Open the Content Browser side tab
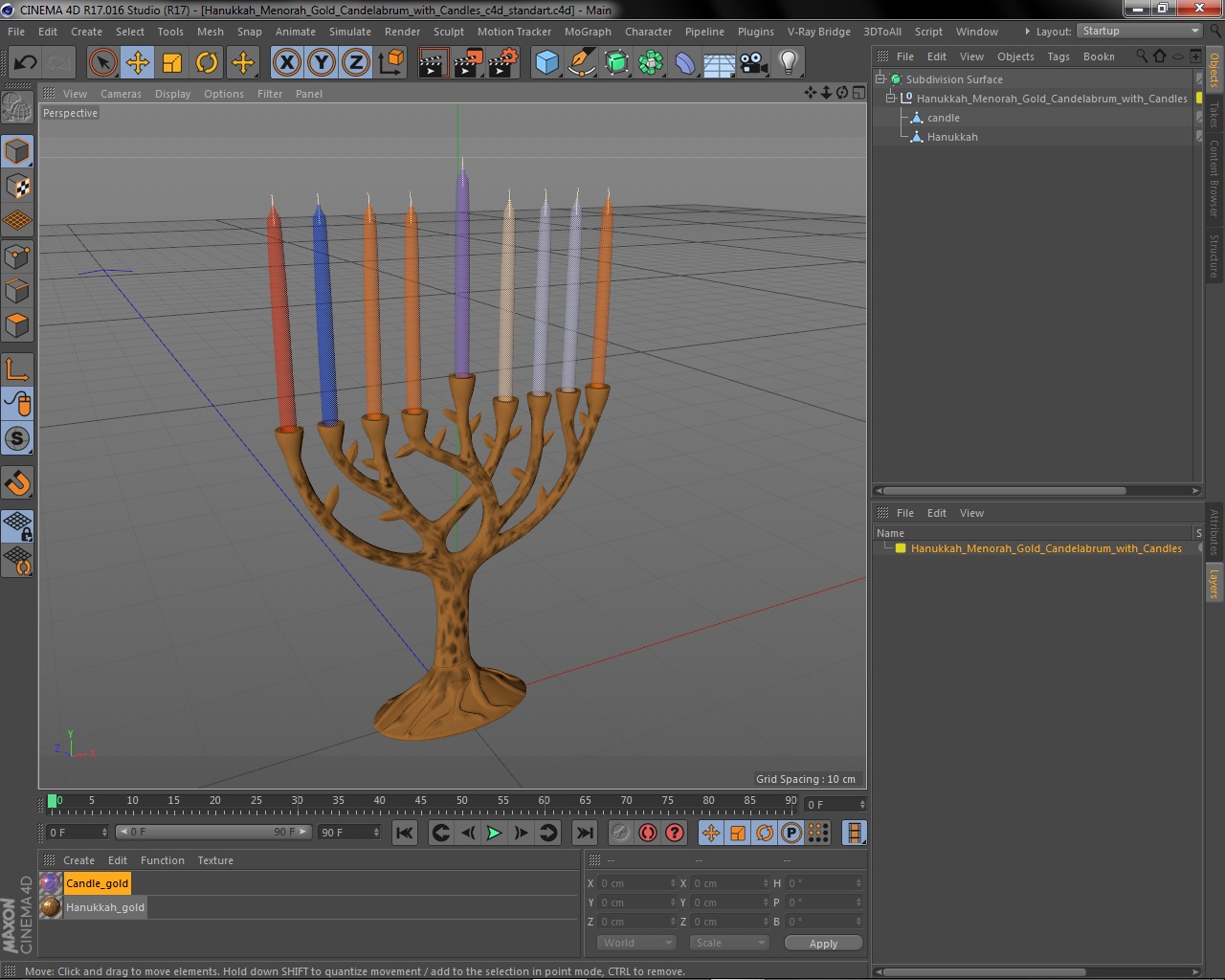This screenshot has width=1225, height=980. 1214,178
